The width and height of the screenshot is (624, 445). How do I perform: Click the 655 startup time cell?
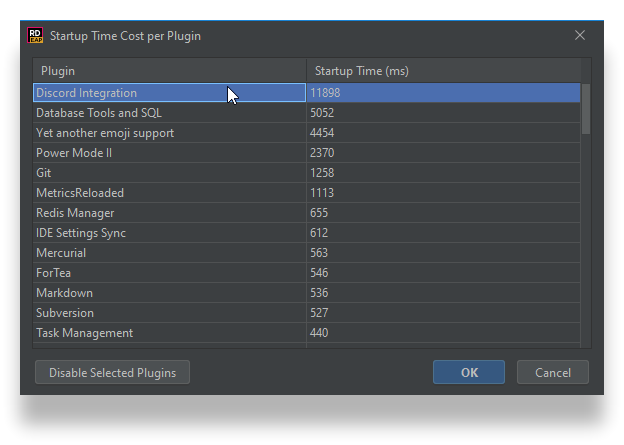tap(443, 213)
